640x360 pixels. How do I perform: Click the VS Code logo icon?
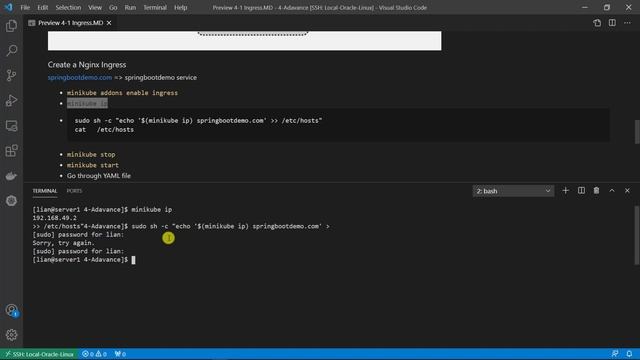(8, 7)
